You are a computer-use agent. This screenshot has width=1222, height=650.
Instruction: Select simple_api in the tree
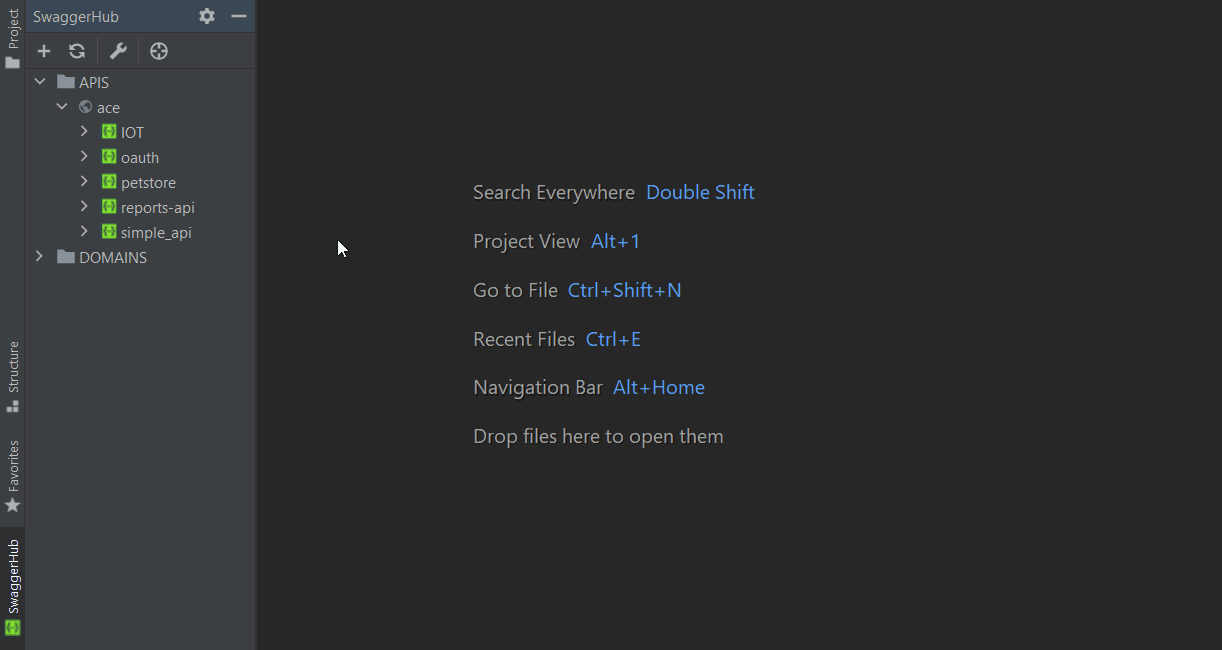tap(156, 232)
